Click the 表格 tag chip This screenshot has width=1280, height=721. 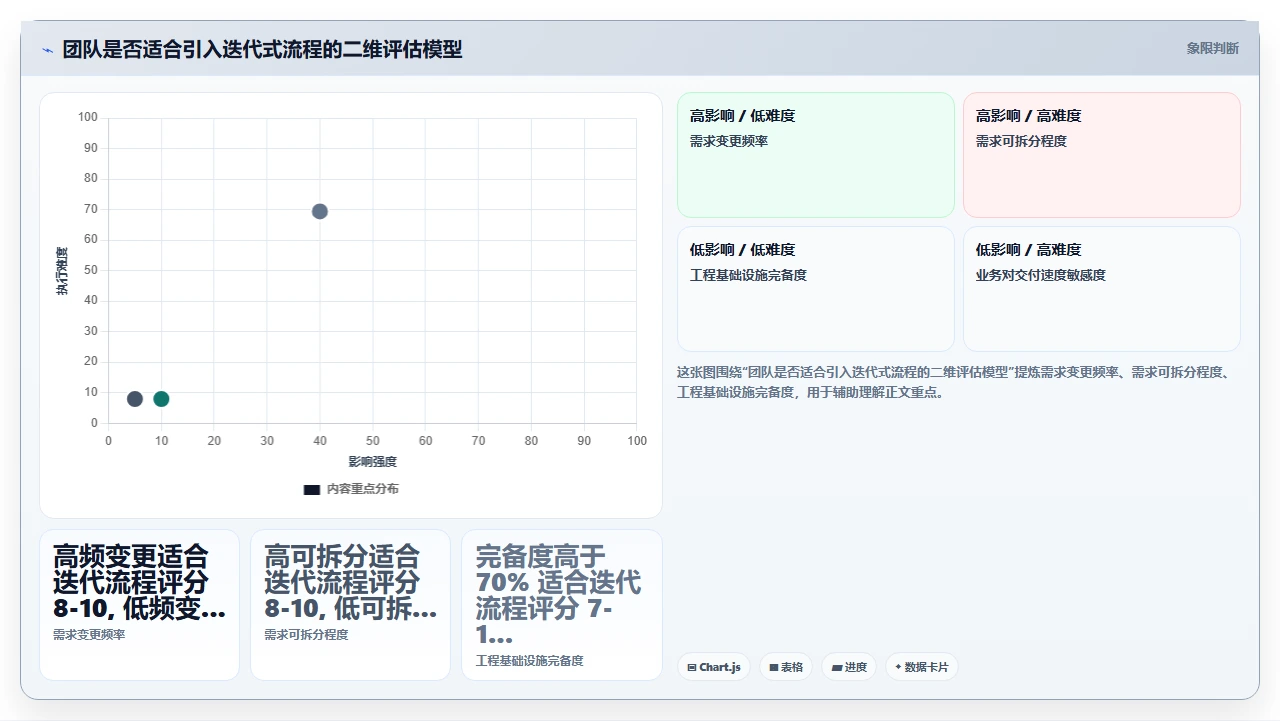(x=786, y=667)
